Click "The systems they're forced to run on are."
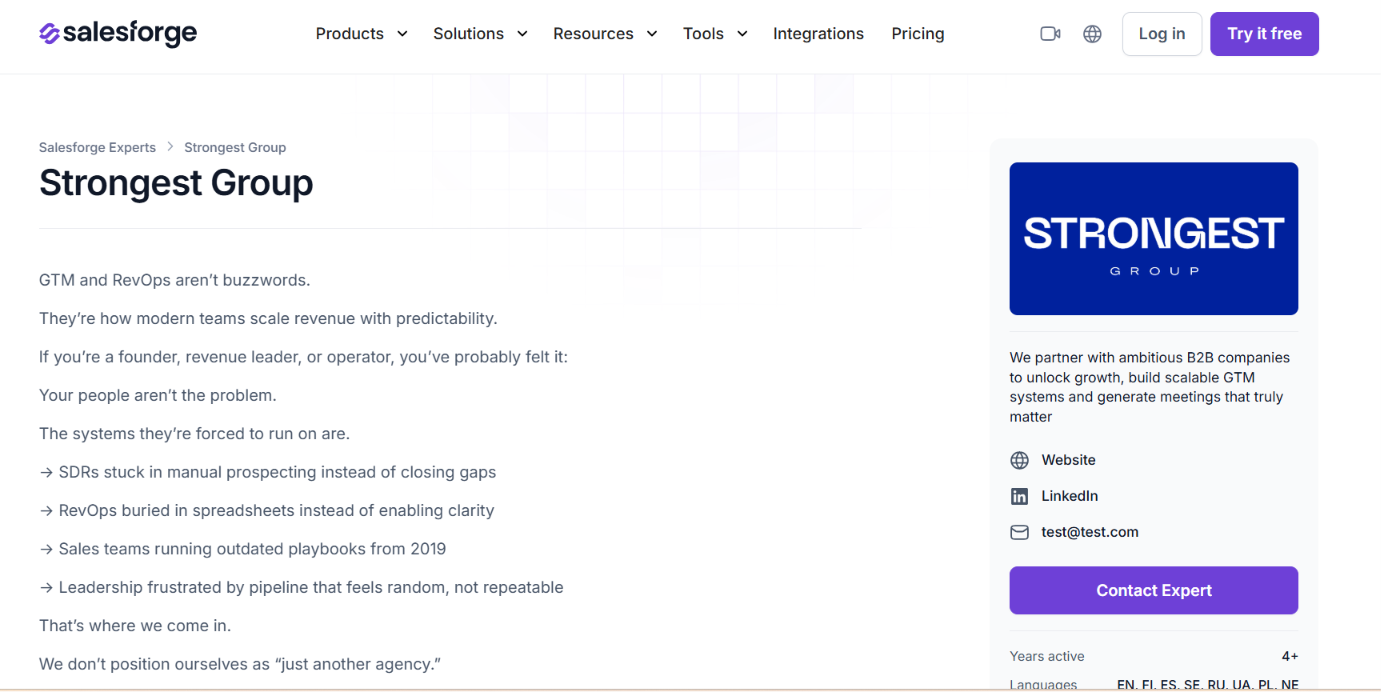Image resolution: width=1381 pixels, height=692 pixels. [x=194, y=433]
